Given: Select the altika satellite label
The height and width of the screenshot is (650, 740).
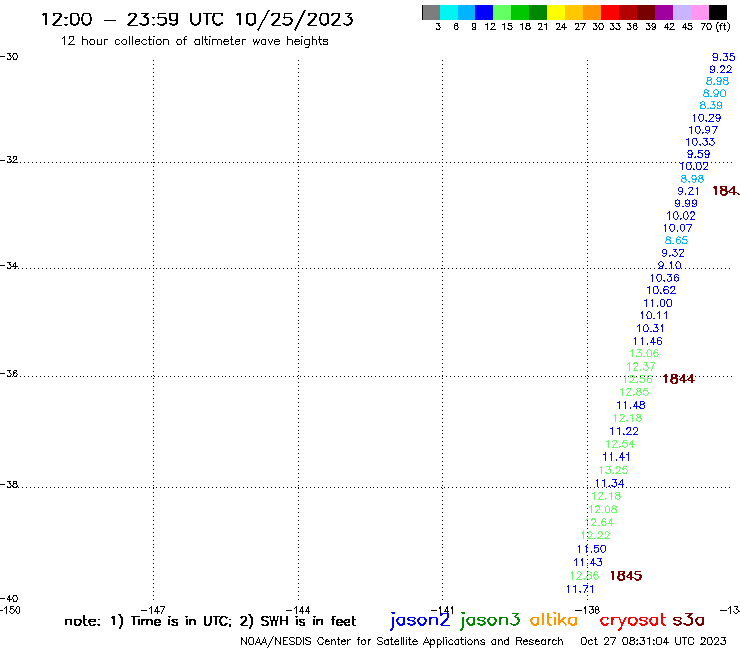Looking at the screenshot, I should (554, 619).
